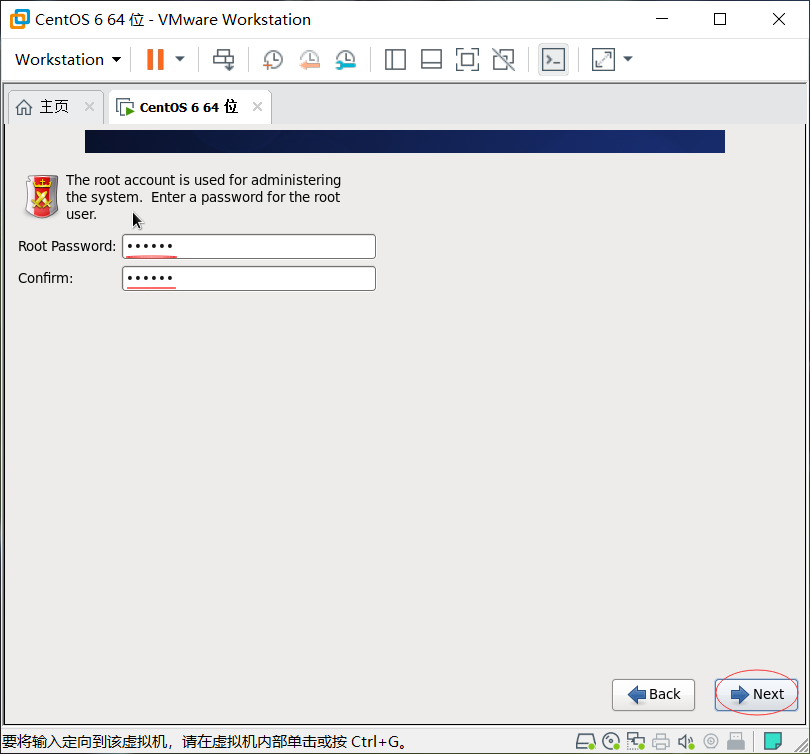Click the gray drive device status icon
The image size is (810, 754).
(736, 742)
